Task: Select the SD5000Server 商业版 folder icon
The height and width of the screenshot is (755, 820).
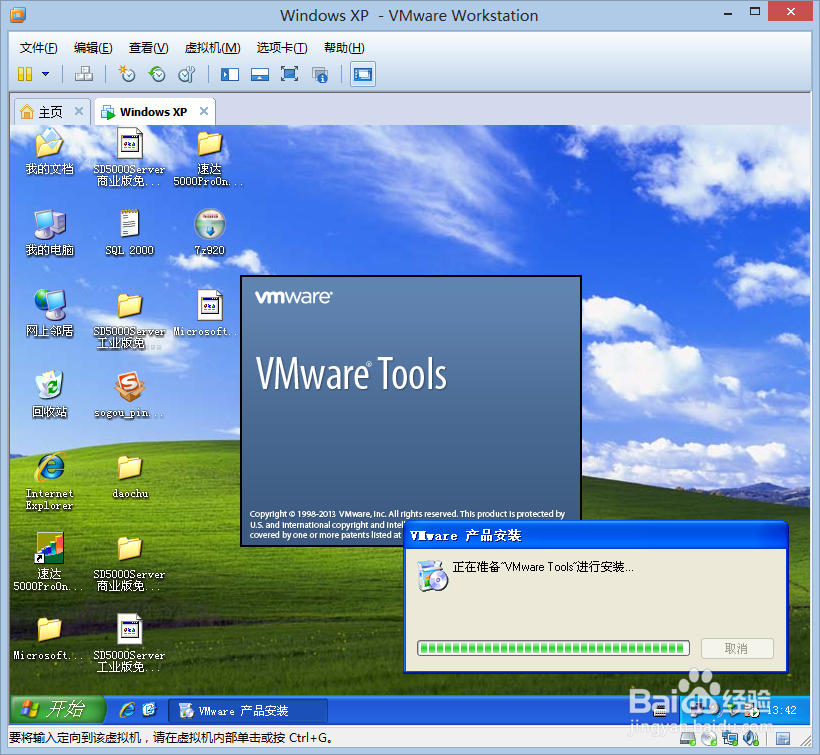Action: point(129,563)
